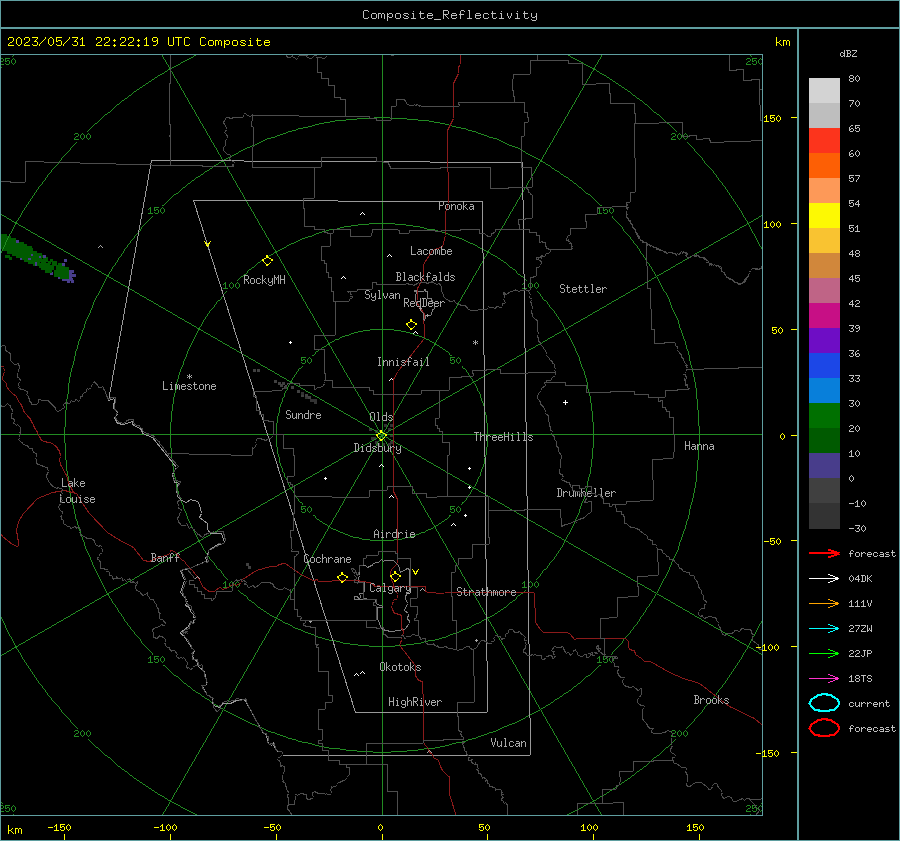
Task: Select the magenta 18TS arrow icon
Action: [x=824, y=678]
